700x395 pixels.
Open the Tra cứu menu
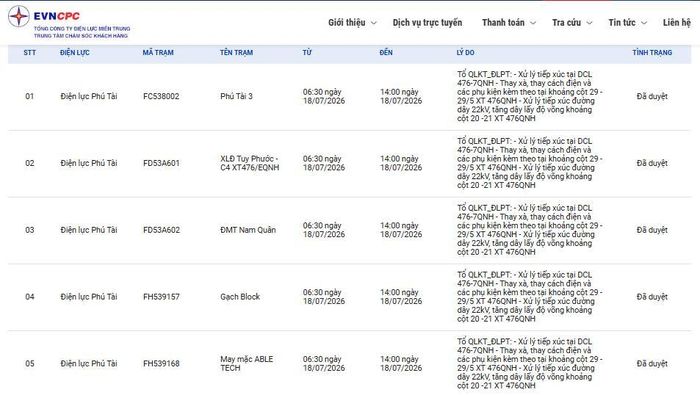(x=567, y=22)
